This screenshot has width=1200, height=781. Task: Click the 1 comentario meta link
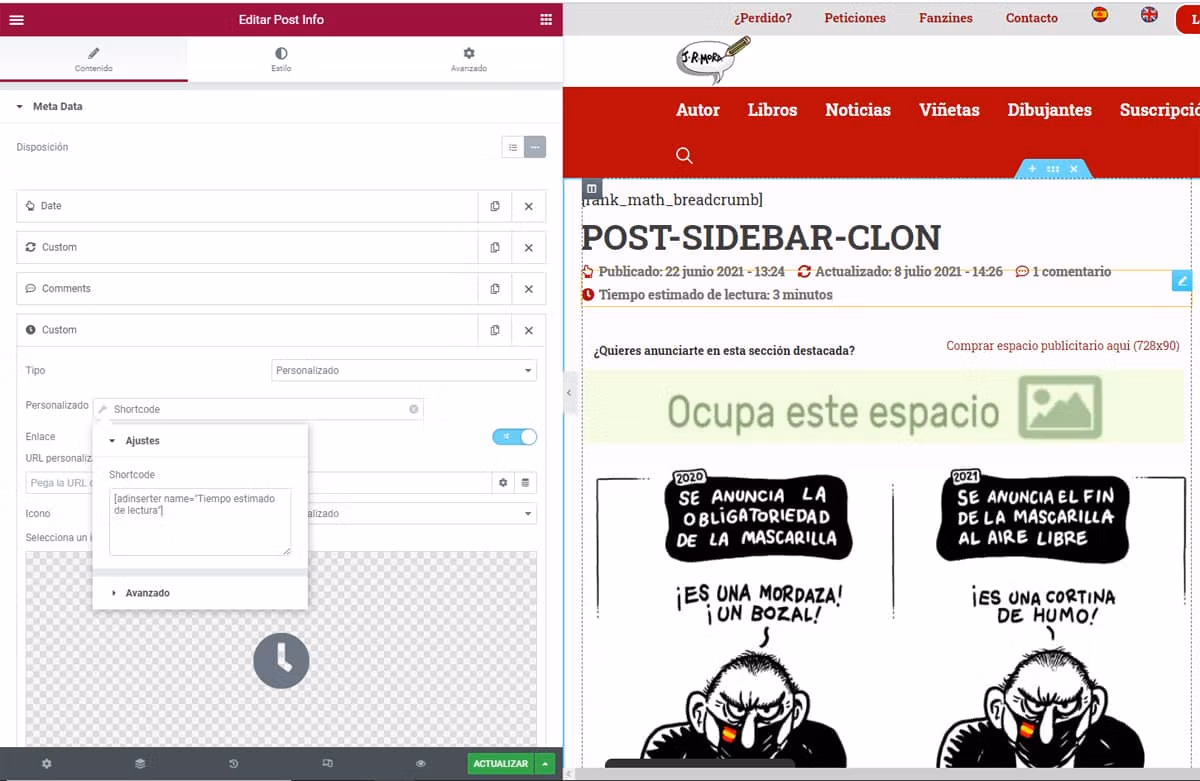click(x=1063, y=271)
